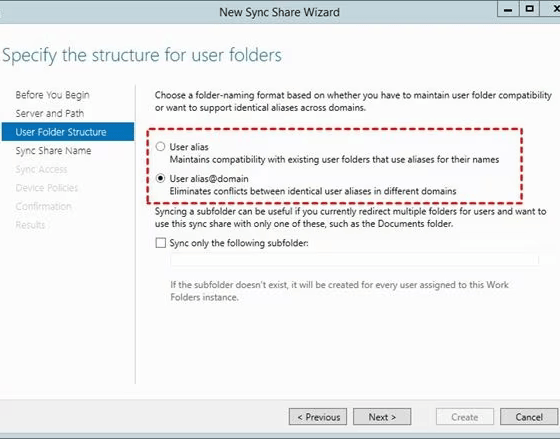This screenshot has height=439, width=560.
Task: Go to the Before You Begin step
Action: [x=52, y=95]
